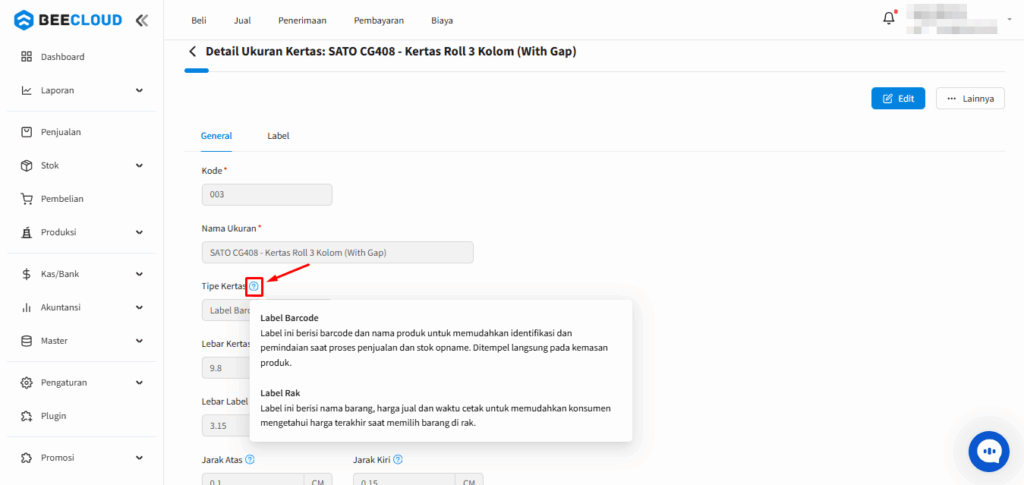Click the Laporan chart icon
The image size is (1024, 485).
27,90
